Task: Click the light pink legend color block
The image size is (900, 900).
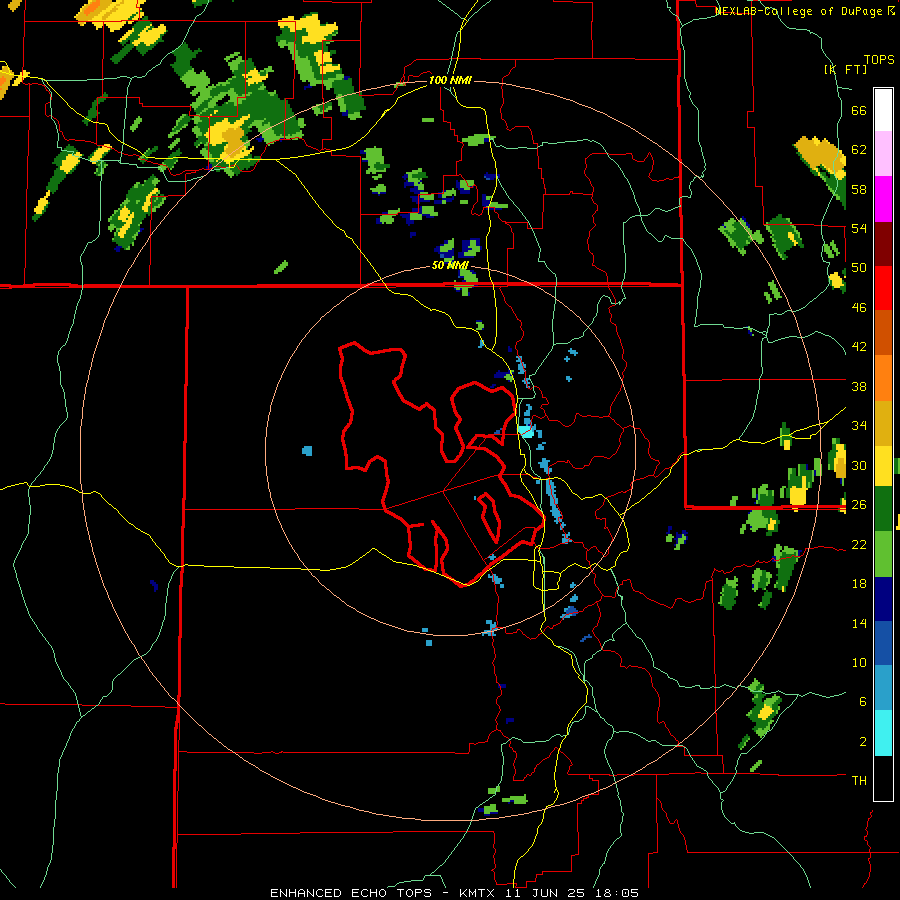Action: pyautogui.click(x=883, y=154)
